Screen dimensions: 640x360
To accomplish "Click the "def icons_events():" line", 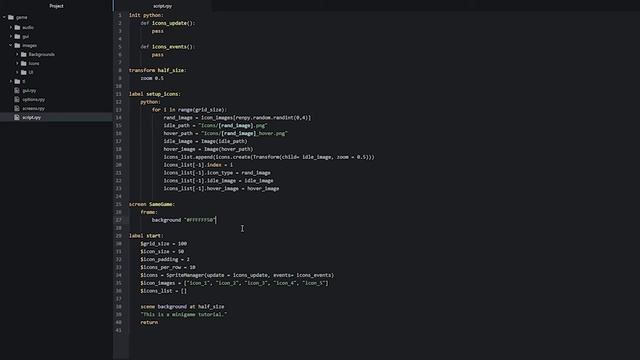I will [x=168, y=47].
